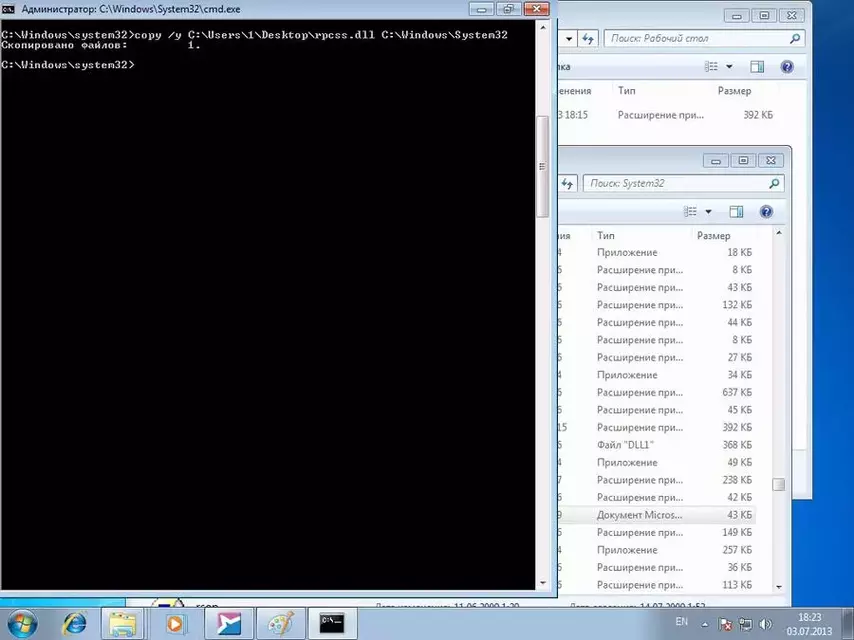Image resolution: width=854 pixels, height=640 pixels.
Task: Open view options dropdown in Desktop window
Action: (729, 66)
